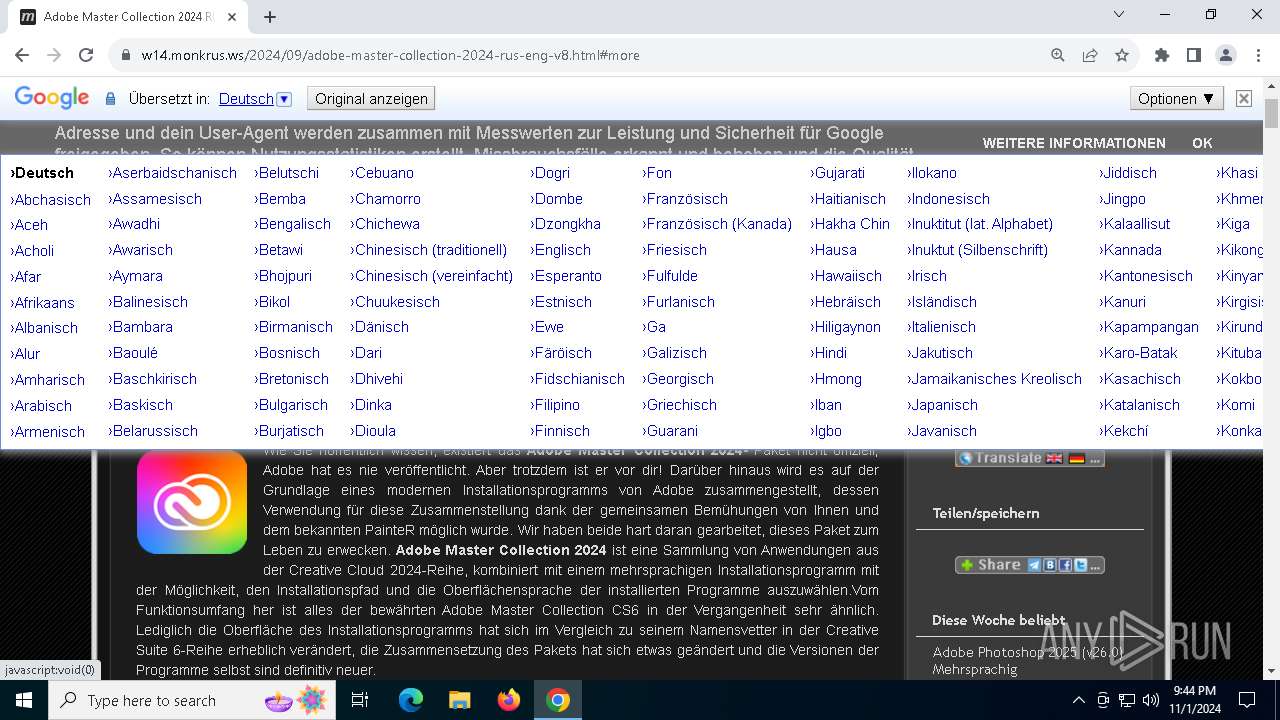The image size is (1280, 720).
Task: Select Chinesisch (traditionell) language
Action: 428,250
